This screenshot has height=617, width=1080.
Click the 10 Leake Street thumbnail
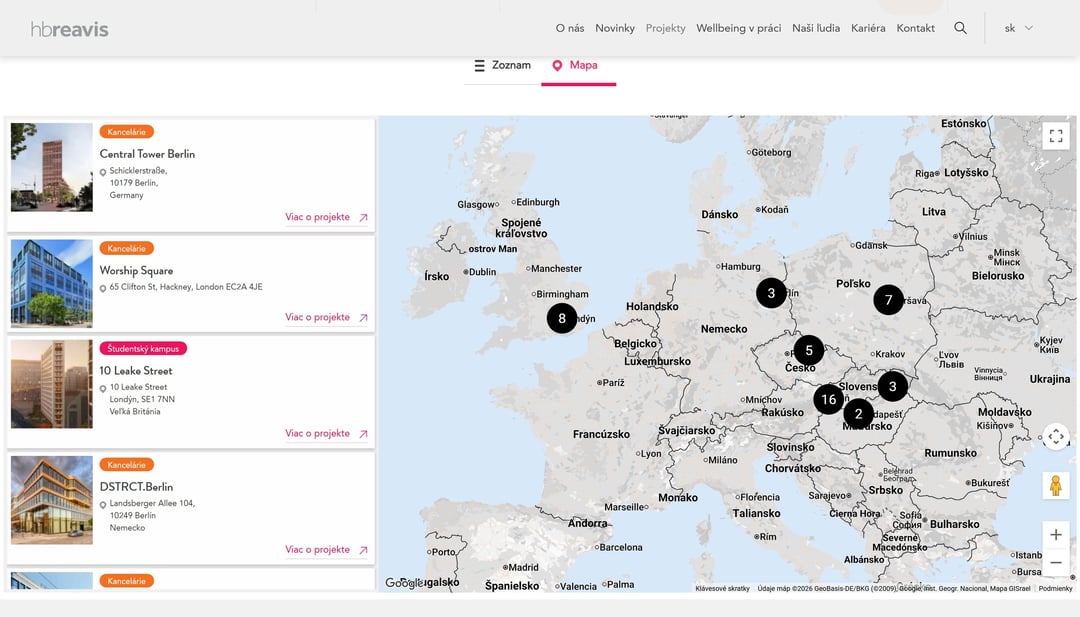coord(52,384)
